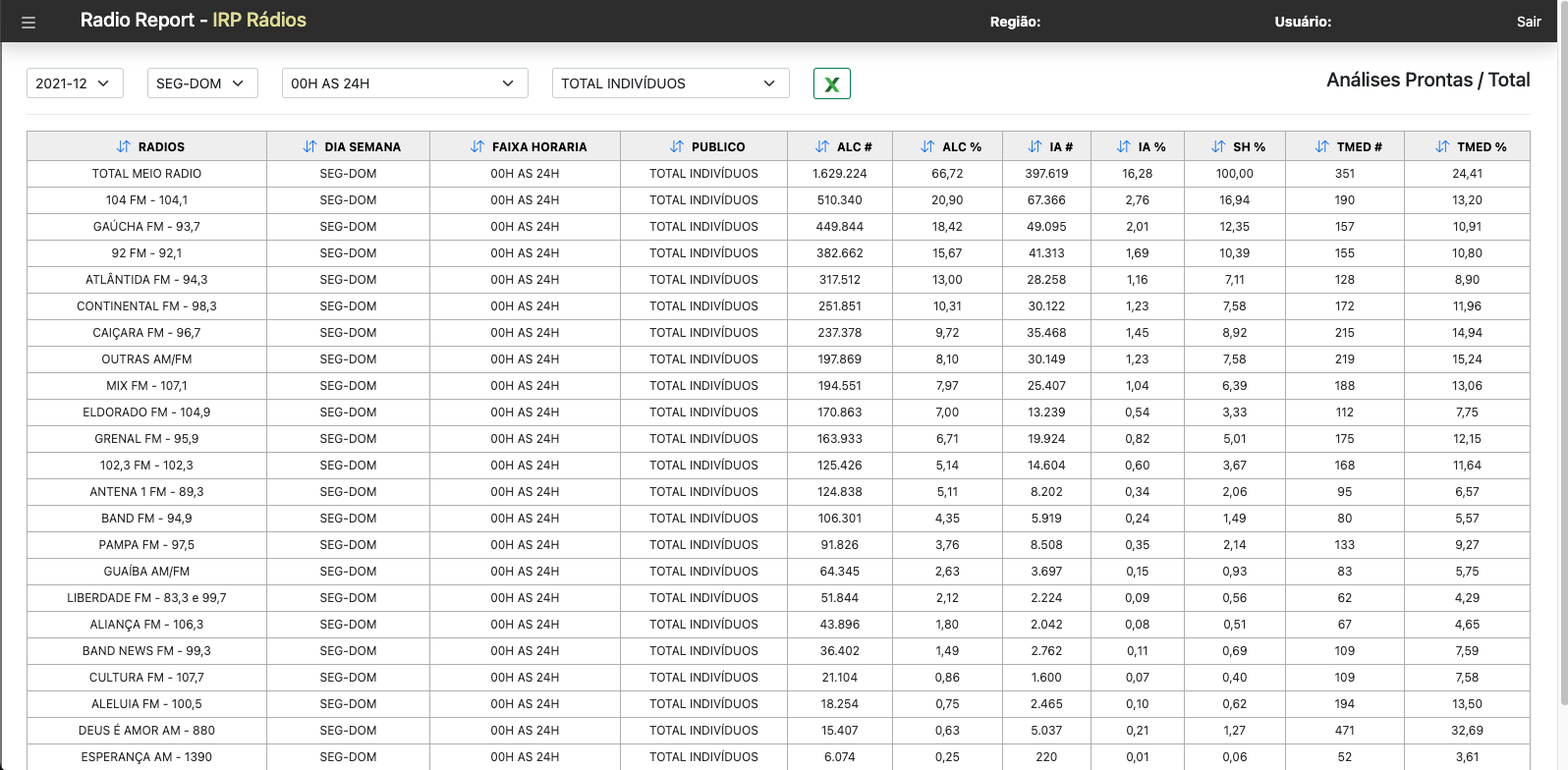The image size is (1568, 770).
Task: Select the 104 FM - 104,1 cell
Action: [146, 200]
